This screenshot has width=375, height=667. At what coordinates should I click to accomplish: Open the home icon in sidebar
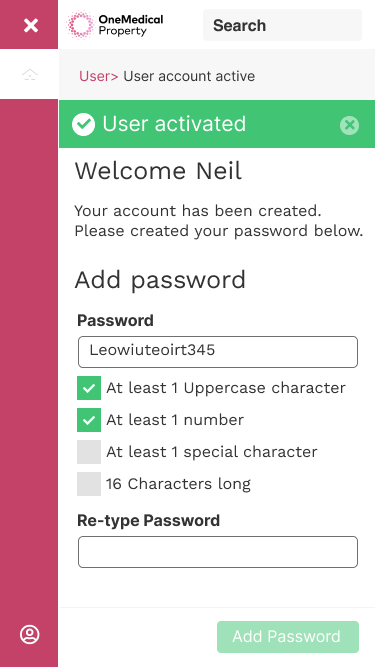pyautogui.click(x=30, y=74)
